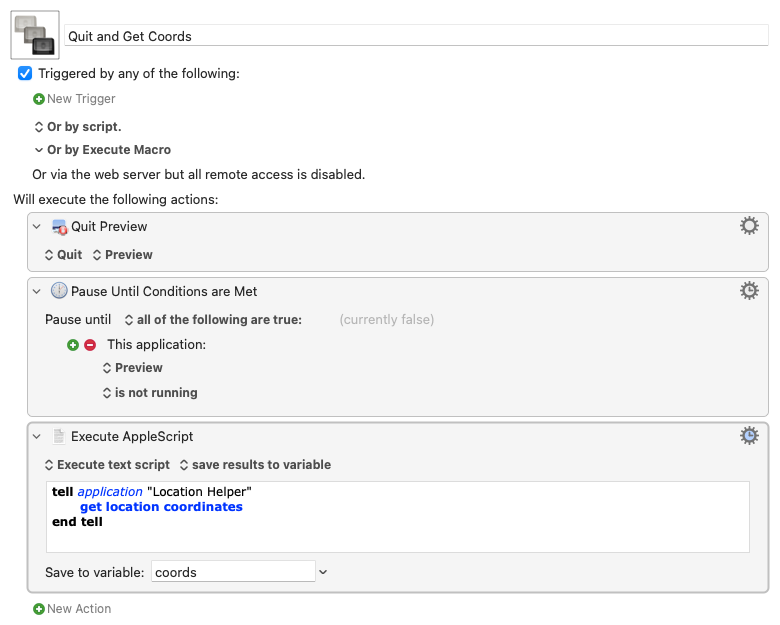Click the Quit Preview action icon
780x625 pixels.
pos(59,227)
